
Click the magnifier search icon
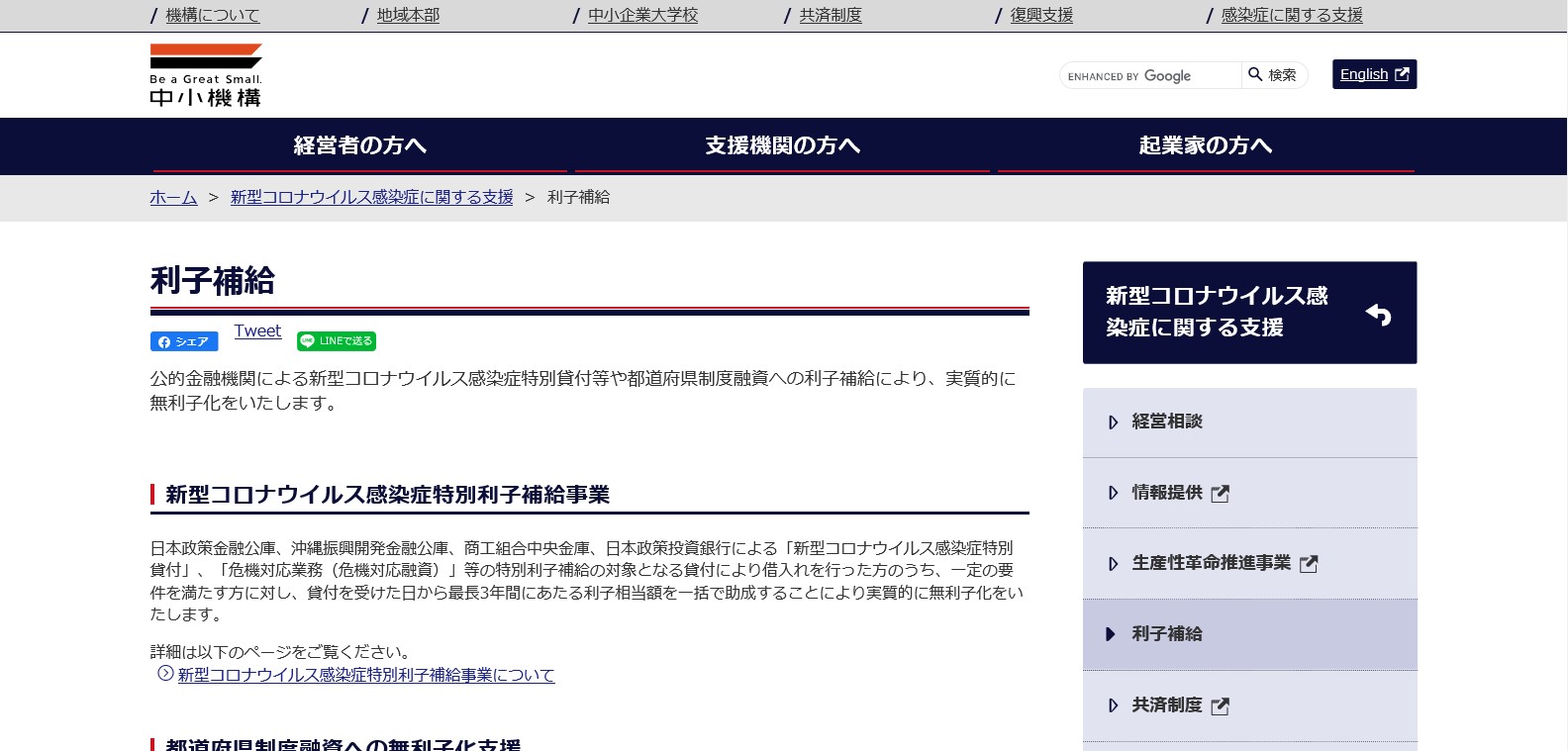click(1255, 75)
